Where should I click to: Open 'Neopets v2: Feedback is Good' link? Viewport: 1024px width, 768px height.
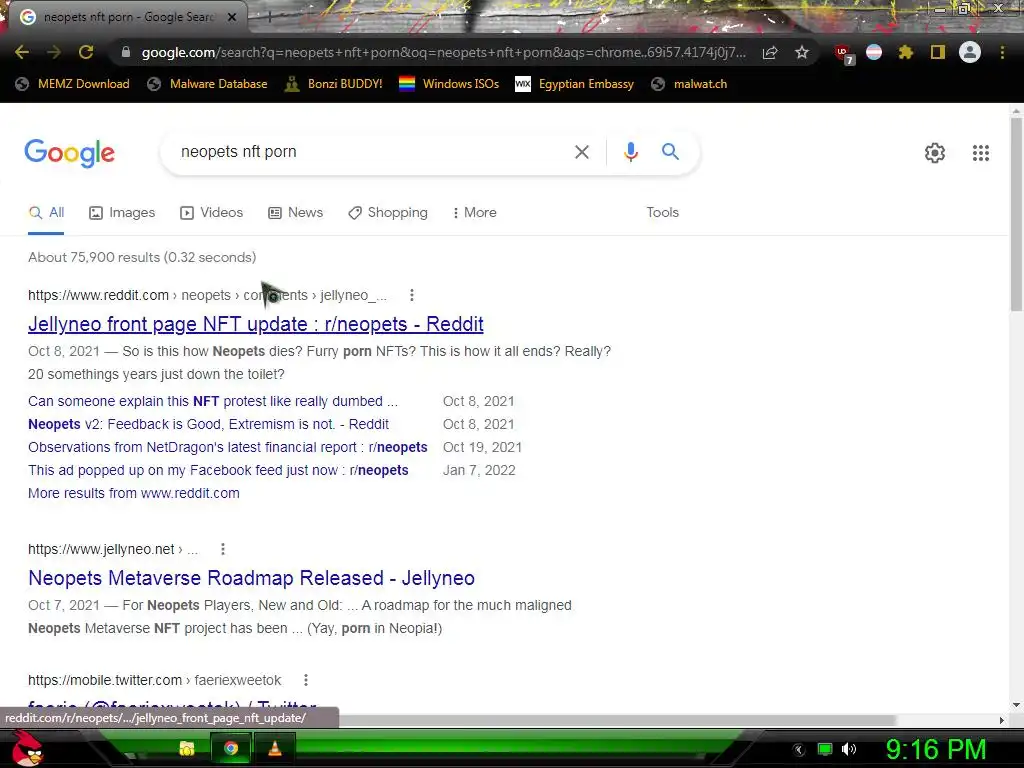tap(208, 424)
